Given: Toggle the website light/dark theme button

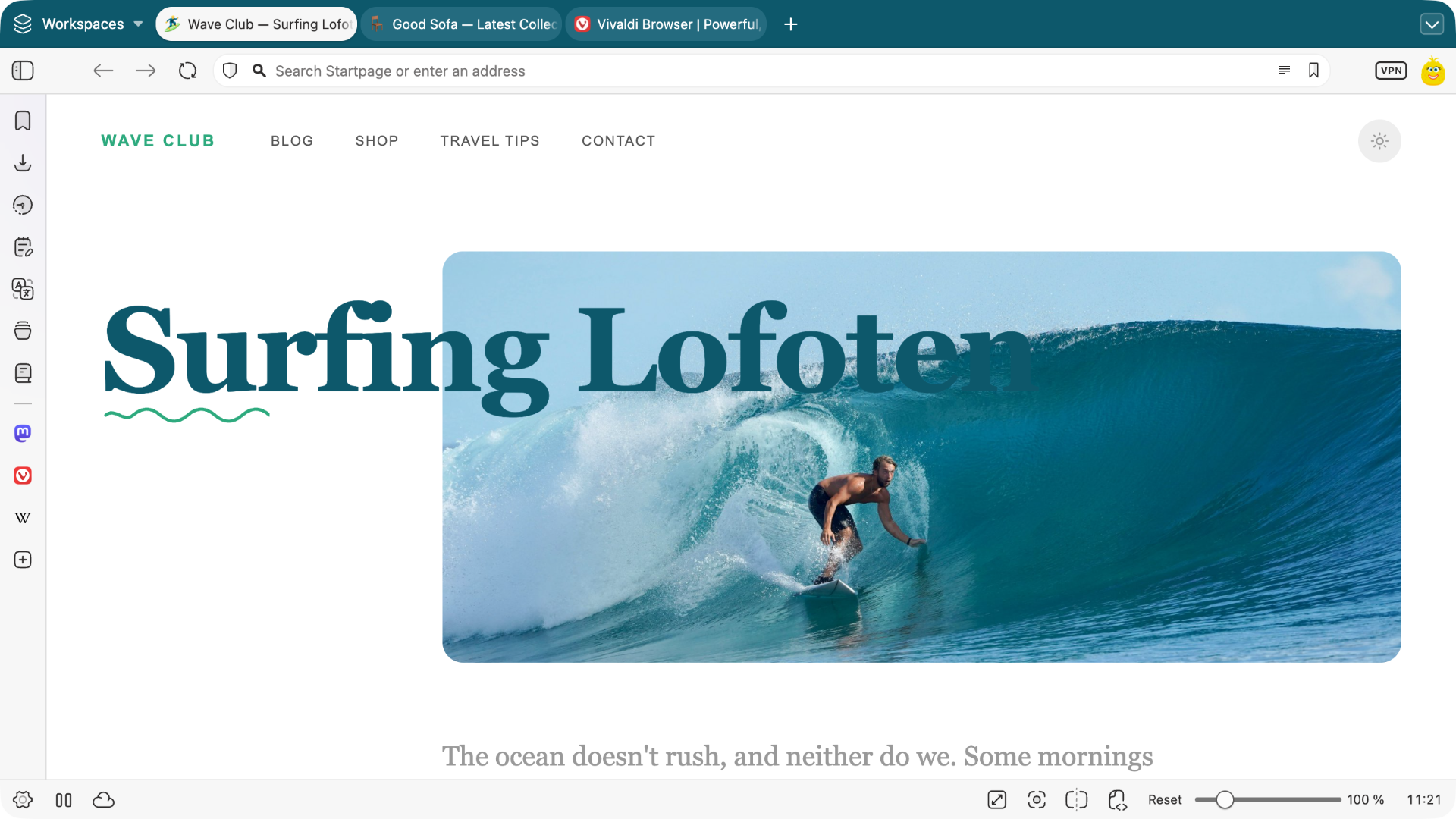Looking at the screenshot, I should (1379, 141).
